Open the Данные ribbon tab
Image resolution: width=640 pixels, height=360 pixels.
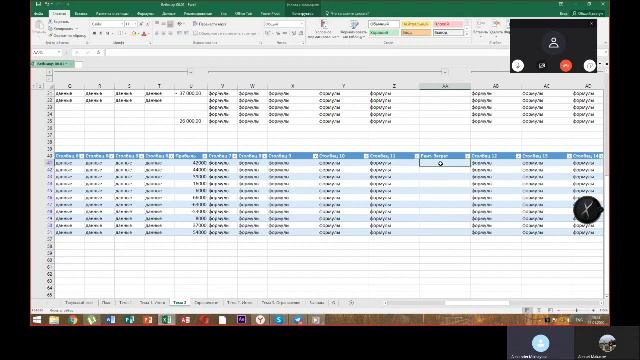point(169,13)
